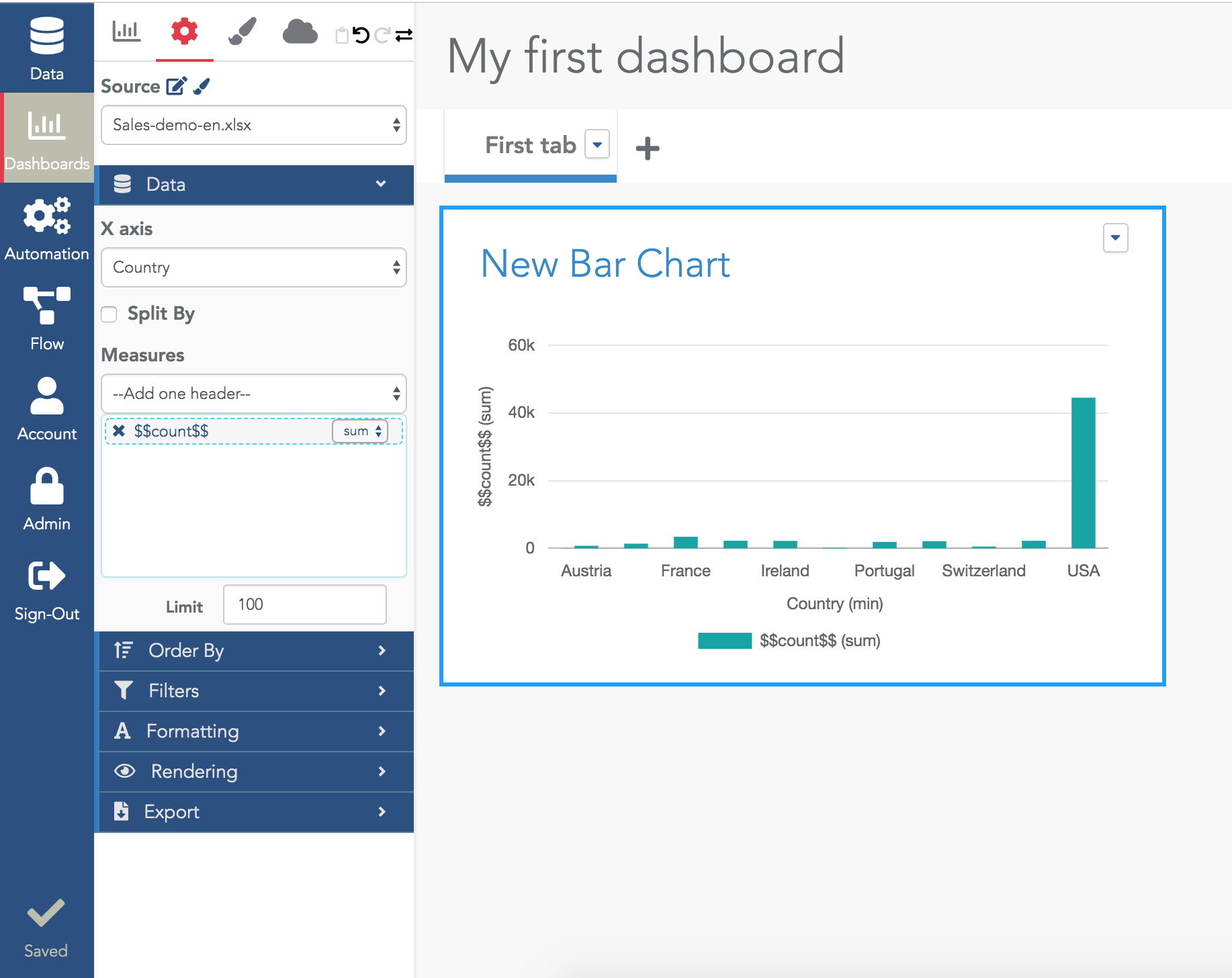1232x978 pixels.
Task: Click the France bar in chart
Action: (686, 543)
